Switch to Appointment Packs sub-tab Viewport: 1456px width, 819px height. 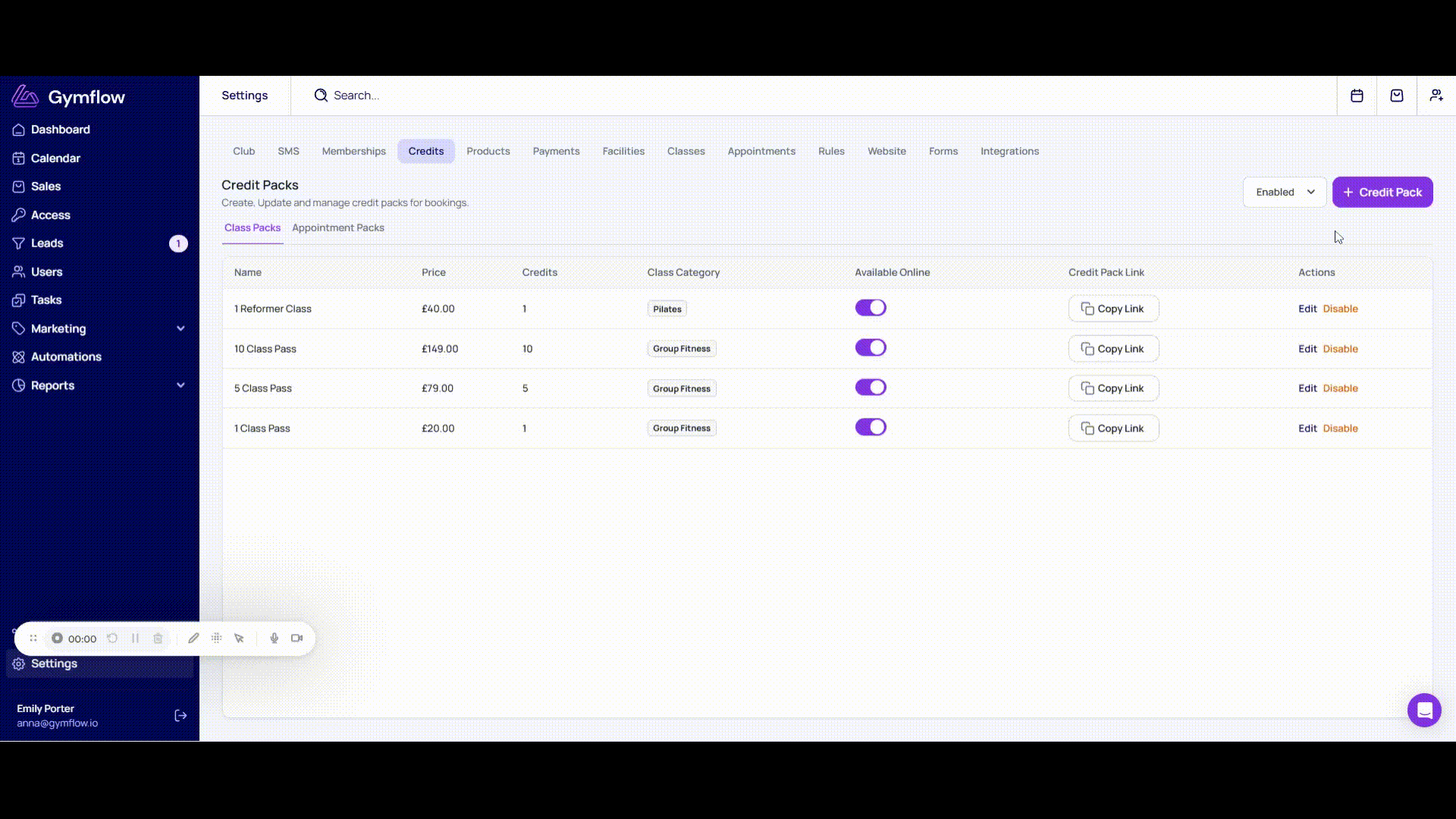(338, 228)
